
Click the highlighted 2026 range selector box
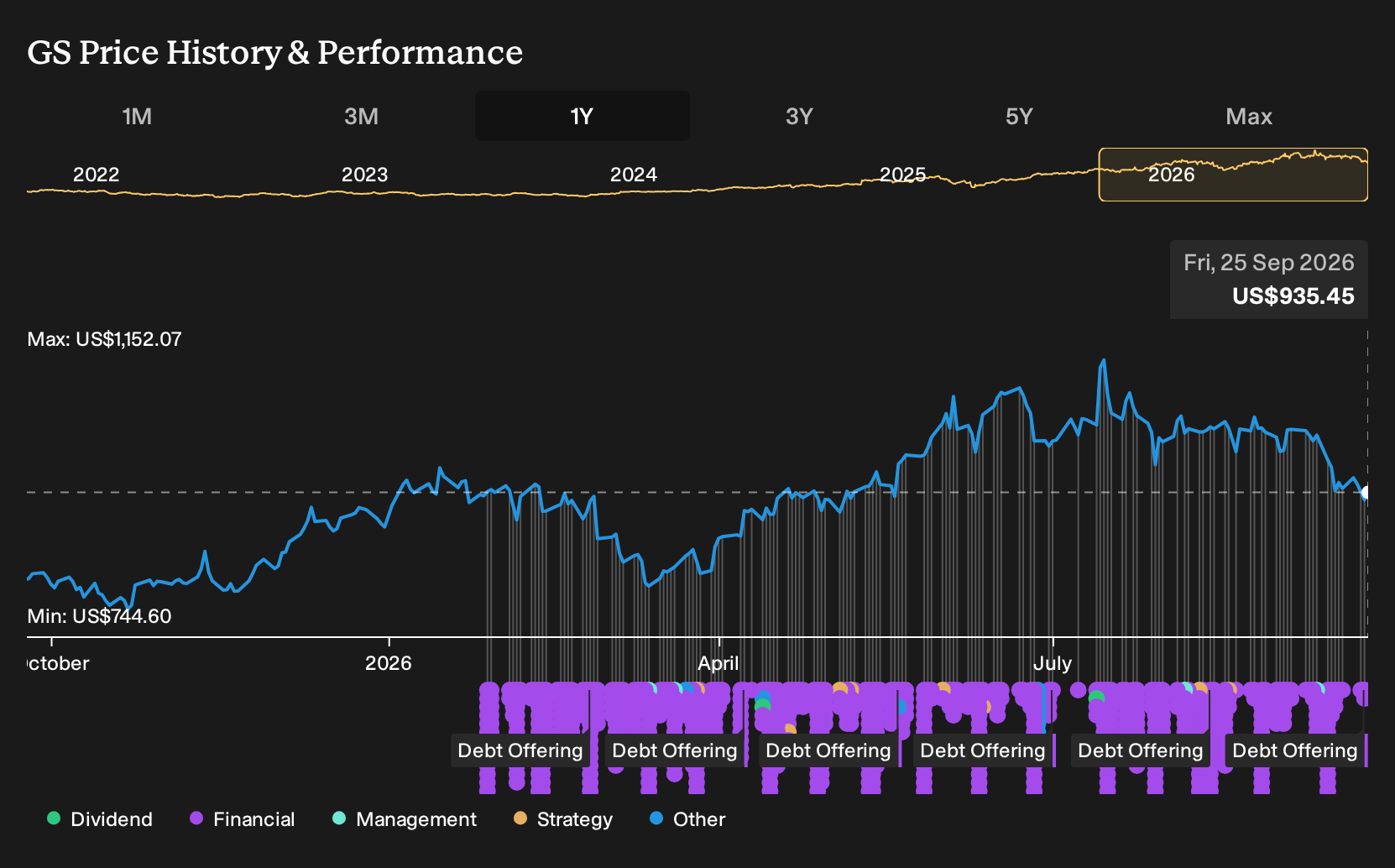[x=1233, y=175]
